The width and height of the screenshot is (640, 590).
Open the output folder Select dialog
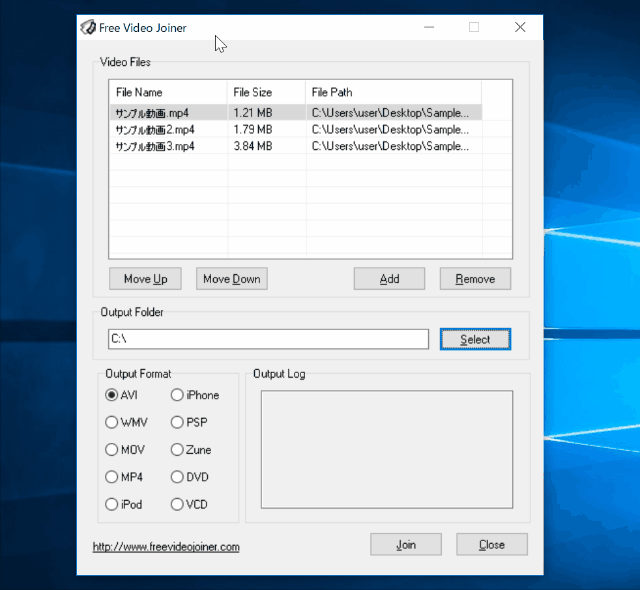[x=475, y=339]
